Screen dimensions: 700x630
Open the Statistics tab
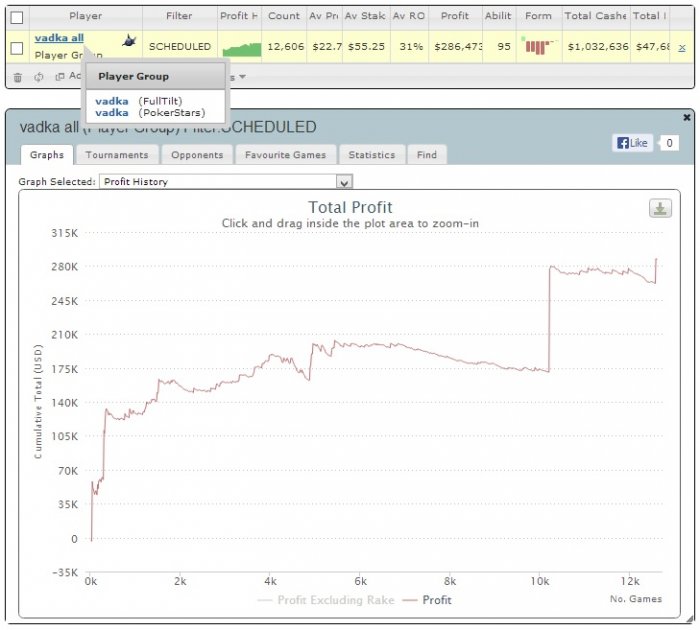point(372,155)
